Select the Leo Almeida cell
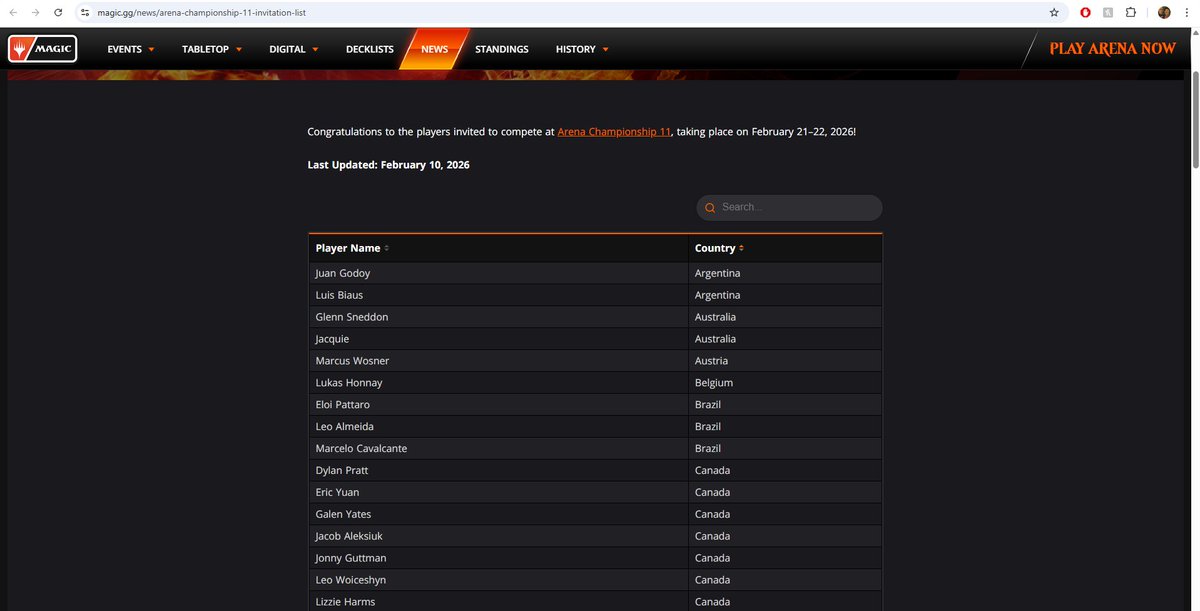 498,427
